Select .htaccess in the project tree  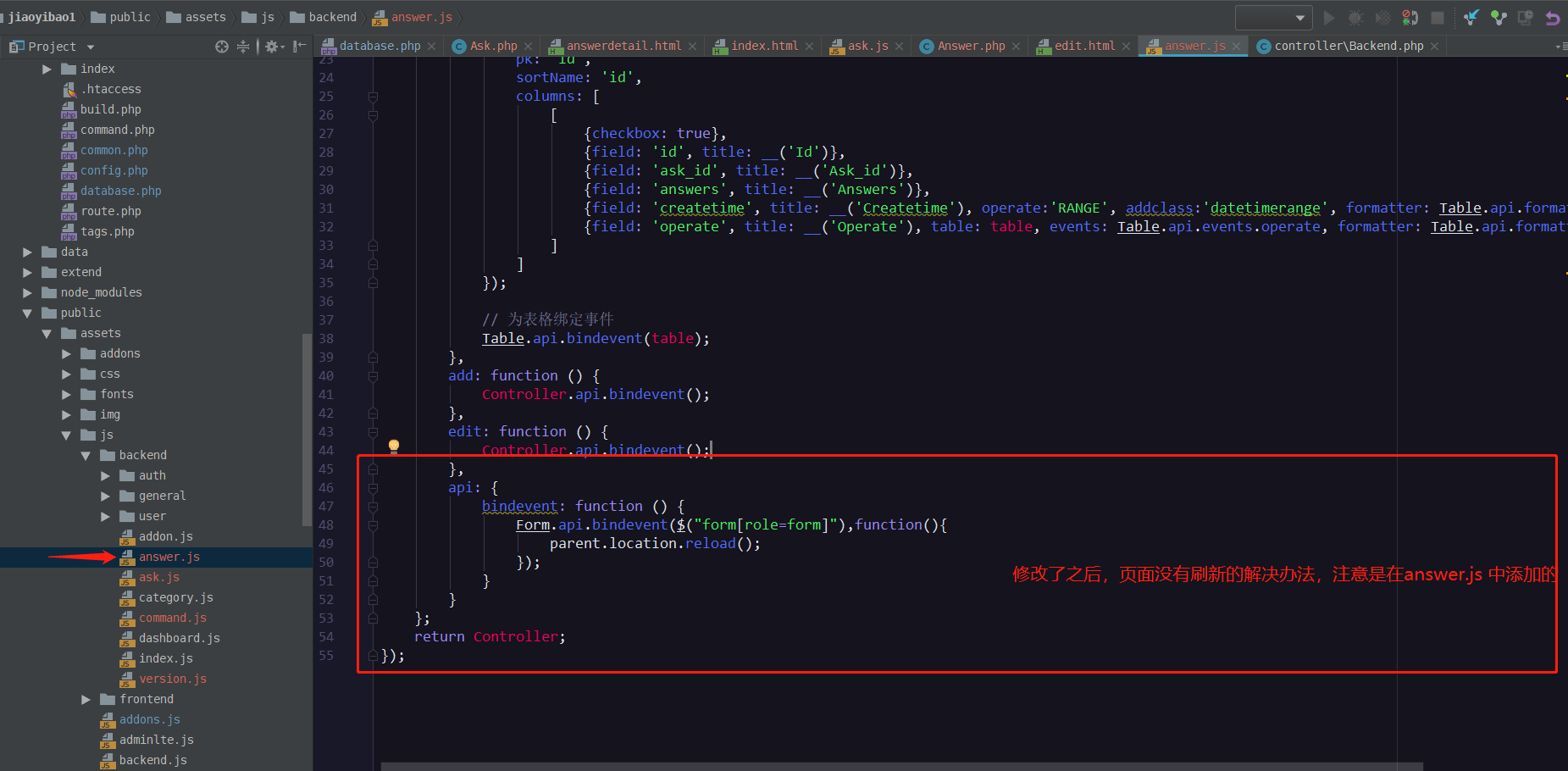click(110, 89)
